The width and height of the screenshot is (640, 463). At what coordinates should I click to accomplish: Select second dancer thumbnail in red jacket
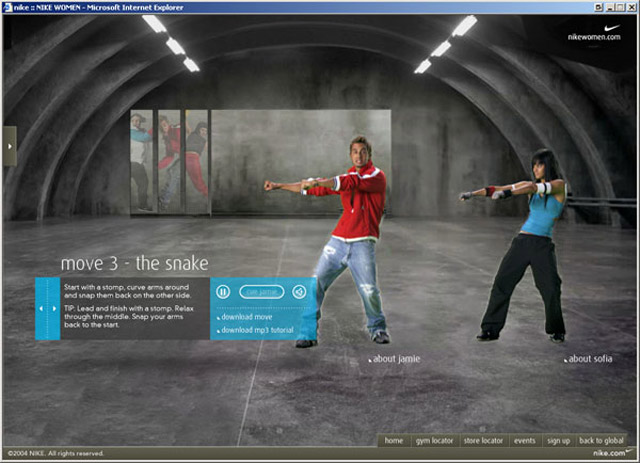tap(169, 162)
